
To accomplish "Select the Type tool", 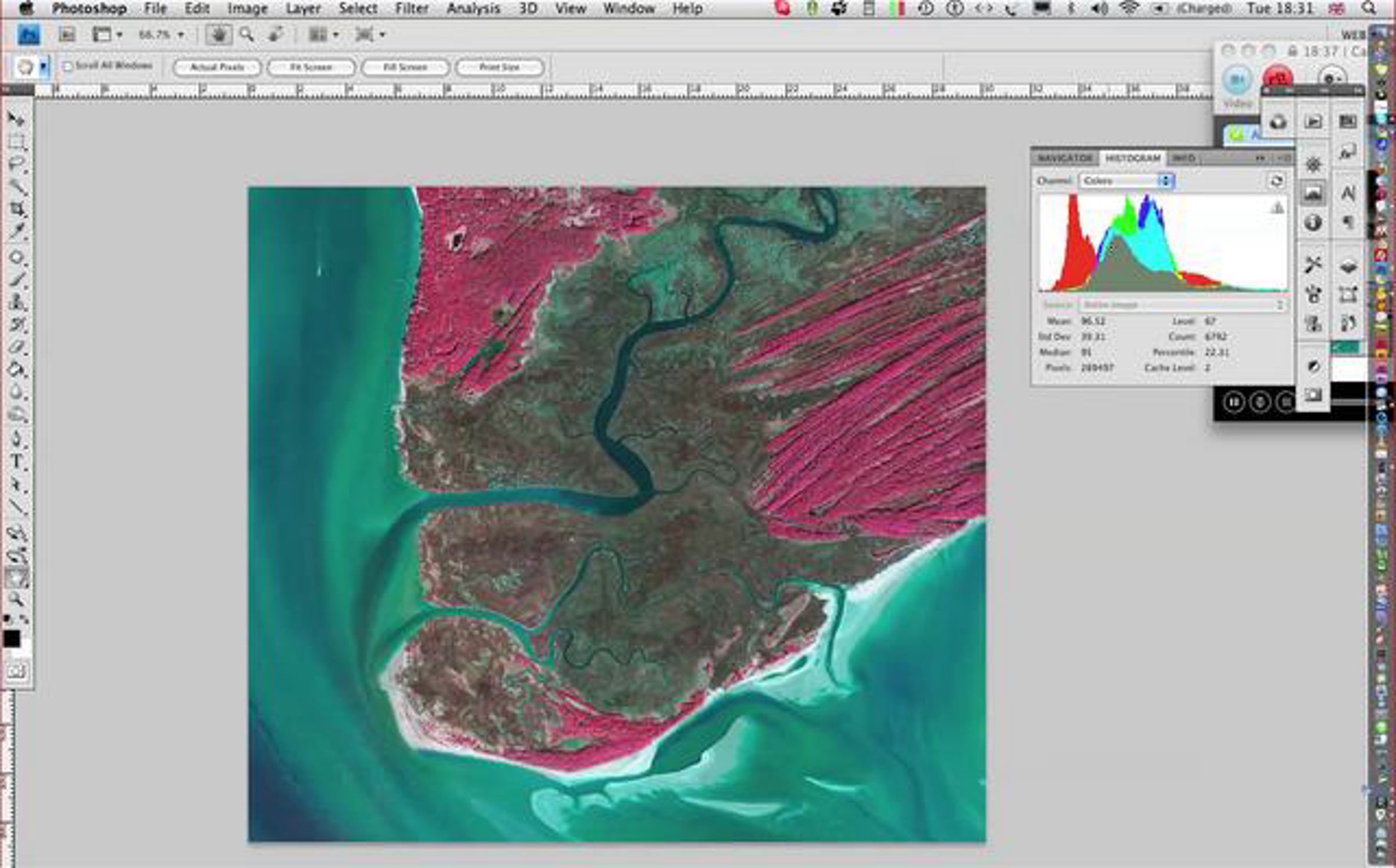I will (16, 461).
